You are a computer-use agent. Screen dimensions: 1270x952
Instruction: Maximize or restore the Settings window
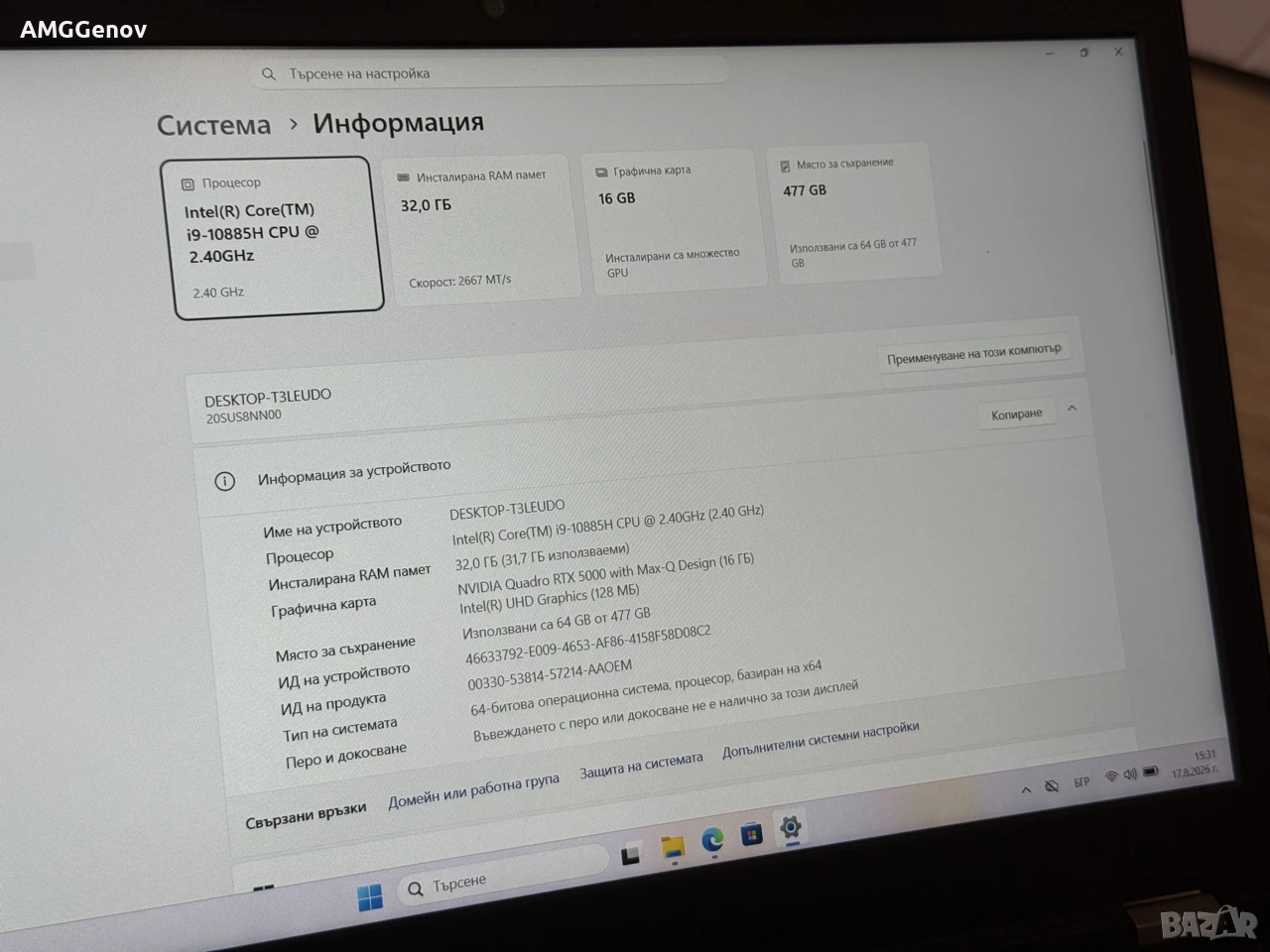point(1084,53)
